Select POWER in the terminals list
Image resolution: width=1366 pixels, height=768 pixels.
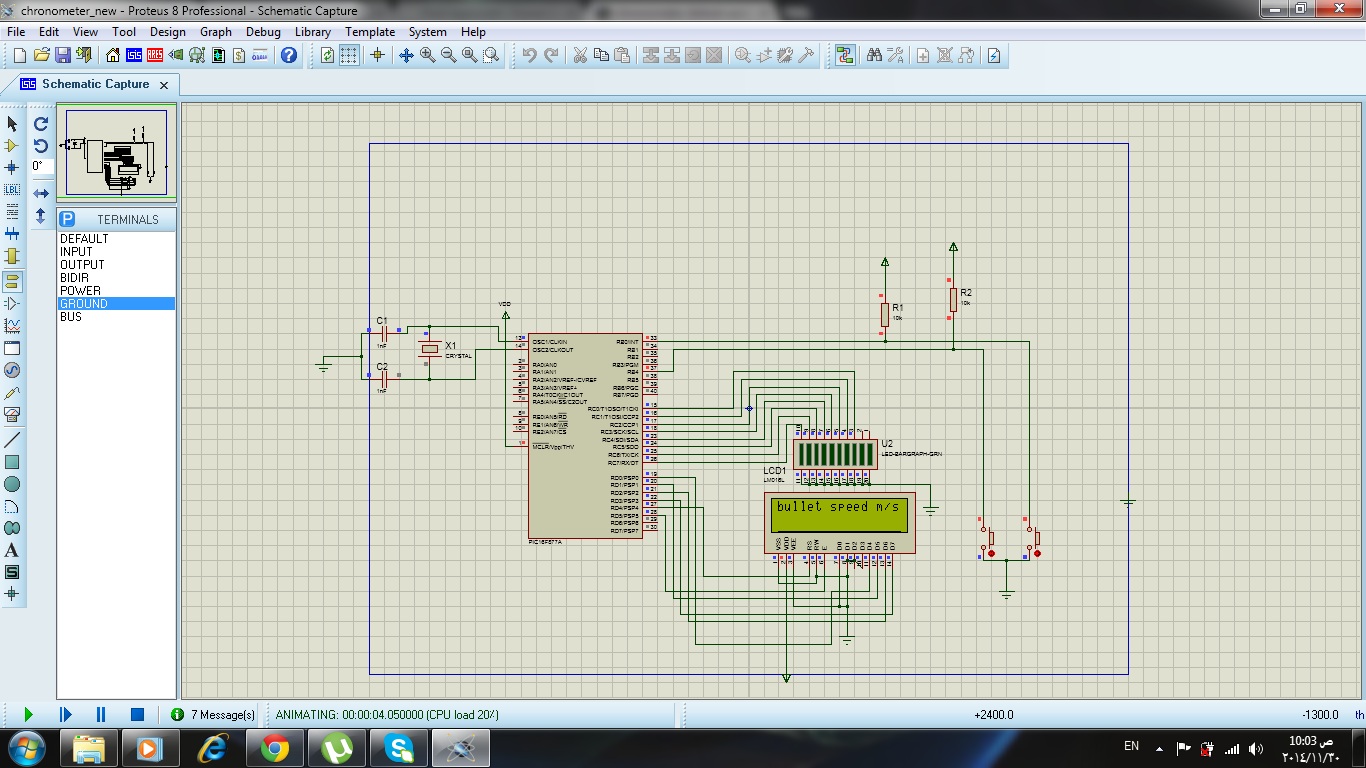[80, 291]
